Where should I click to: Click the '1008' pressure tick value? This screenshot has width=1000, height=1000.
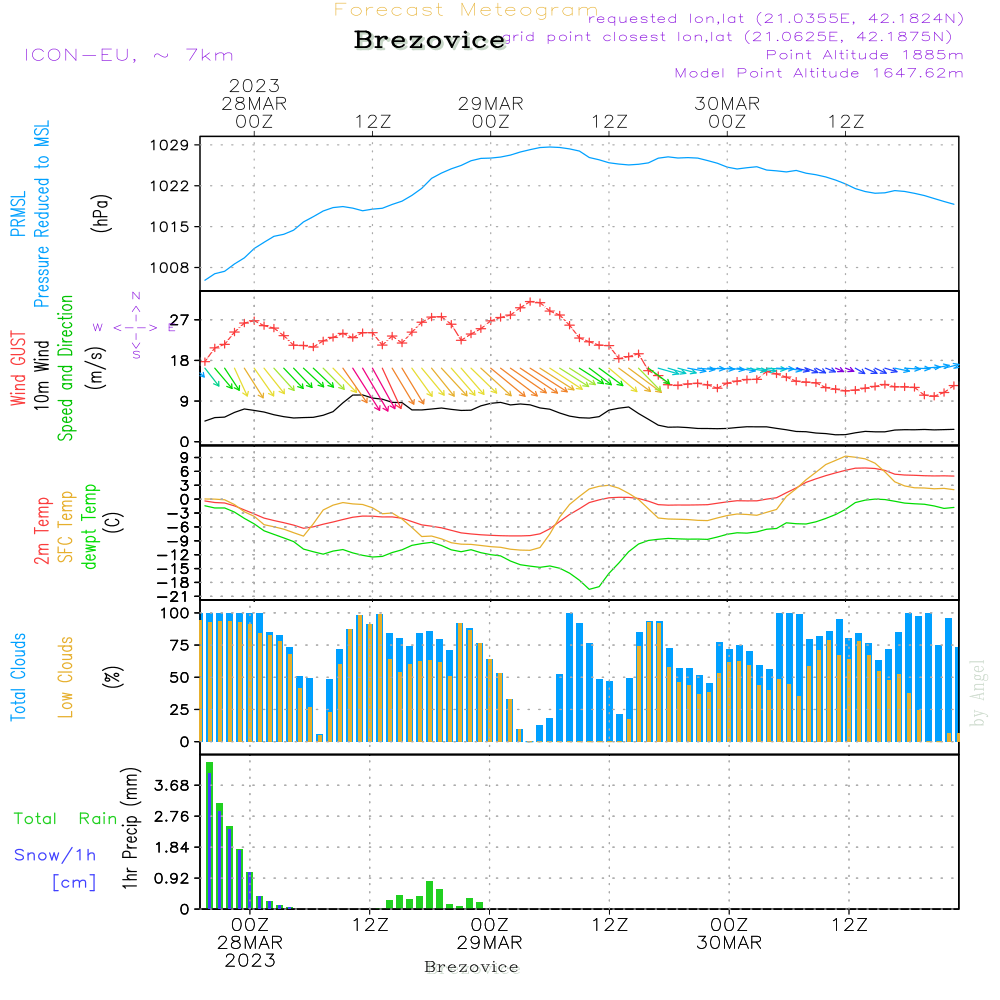pos(170,268)
